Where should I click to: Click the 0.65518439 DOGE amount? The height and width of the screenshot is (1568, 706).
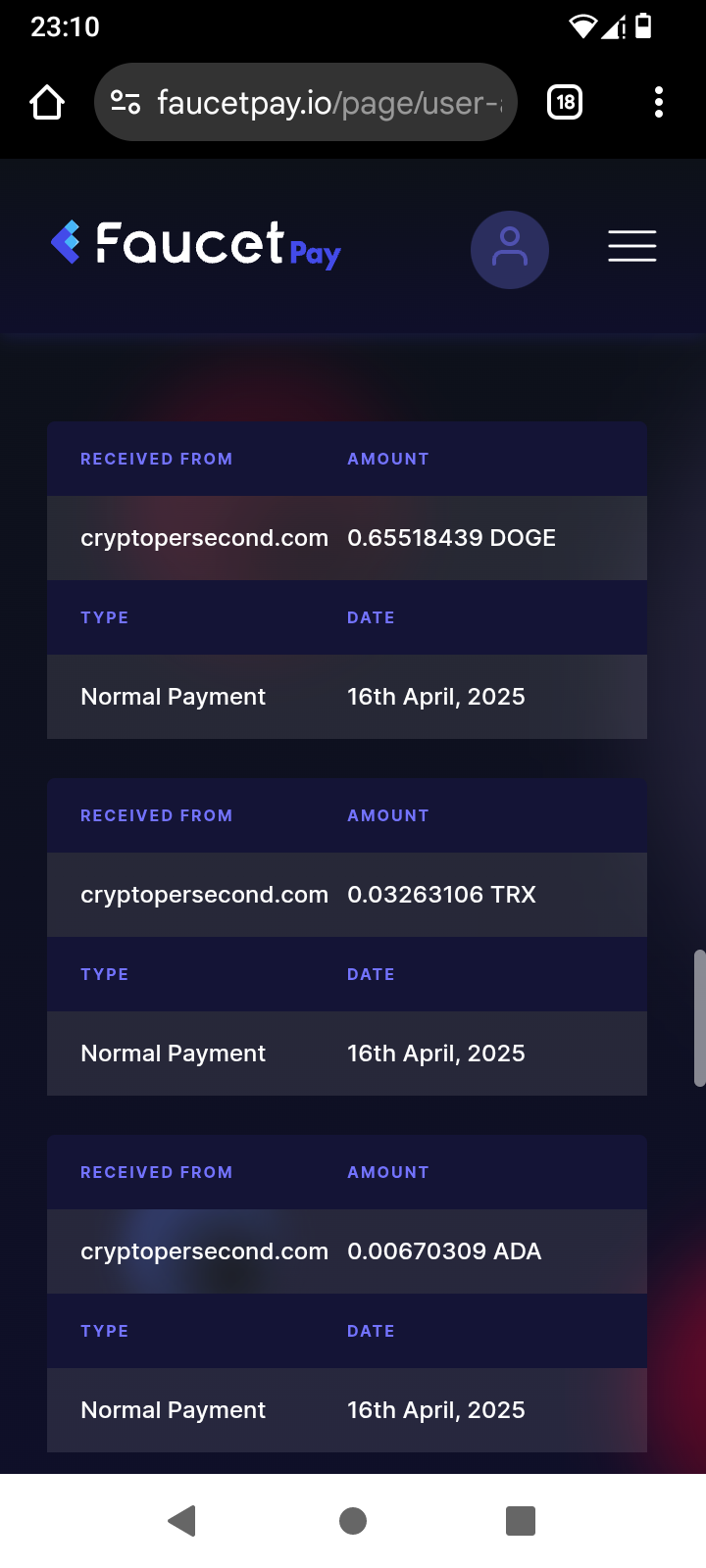coord(451,538)
